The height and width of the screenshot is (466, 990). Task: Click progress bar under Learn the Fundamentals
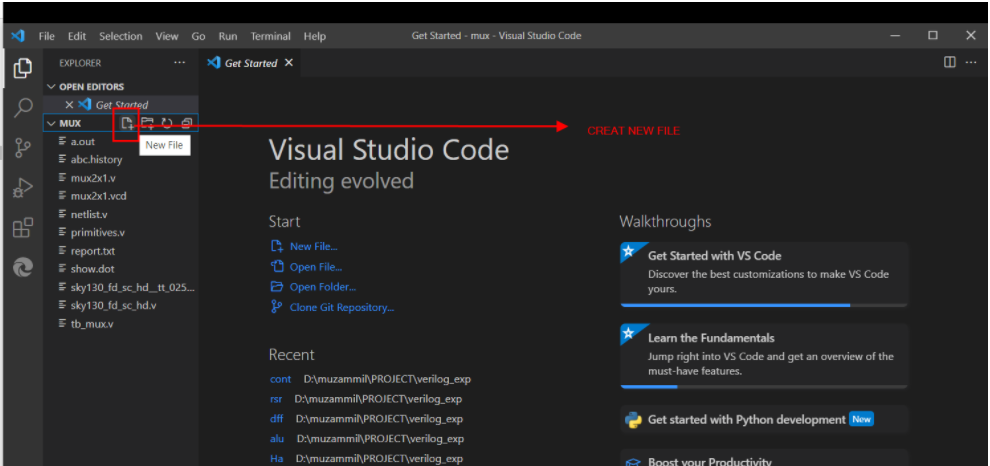point(764,386)
